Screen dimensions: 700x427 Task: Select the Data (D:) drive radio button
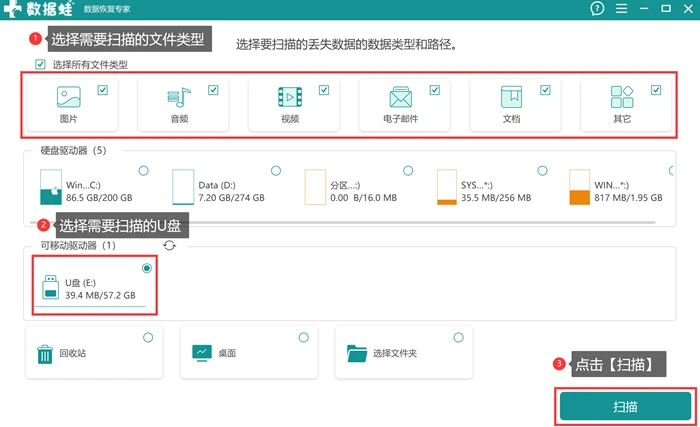276,171
